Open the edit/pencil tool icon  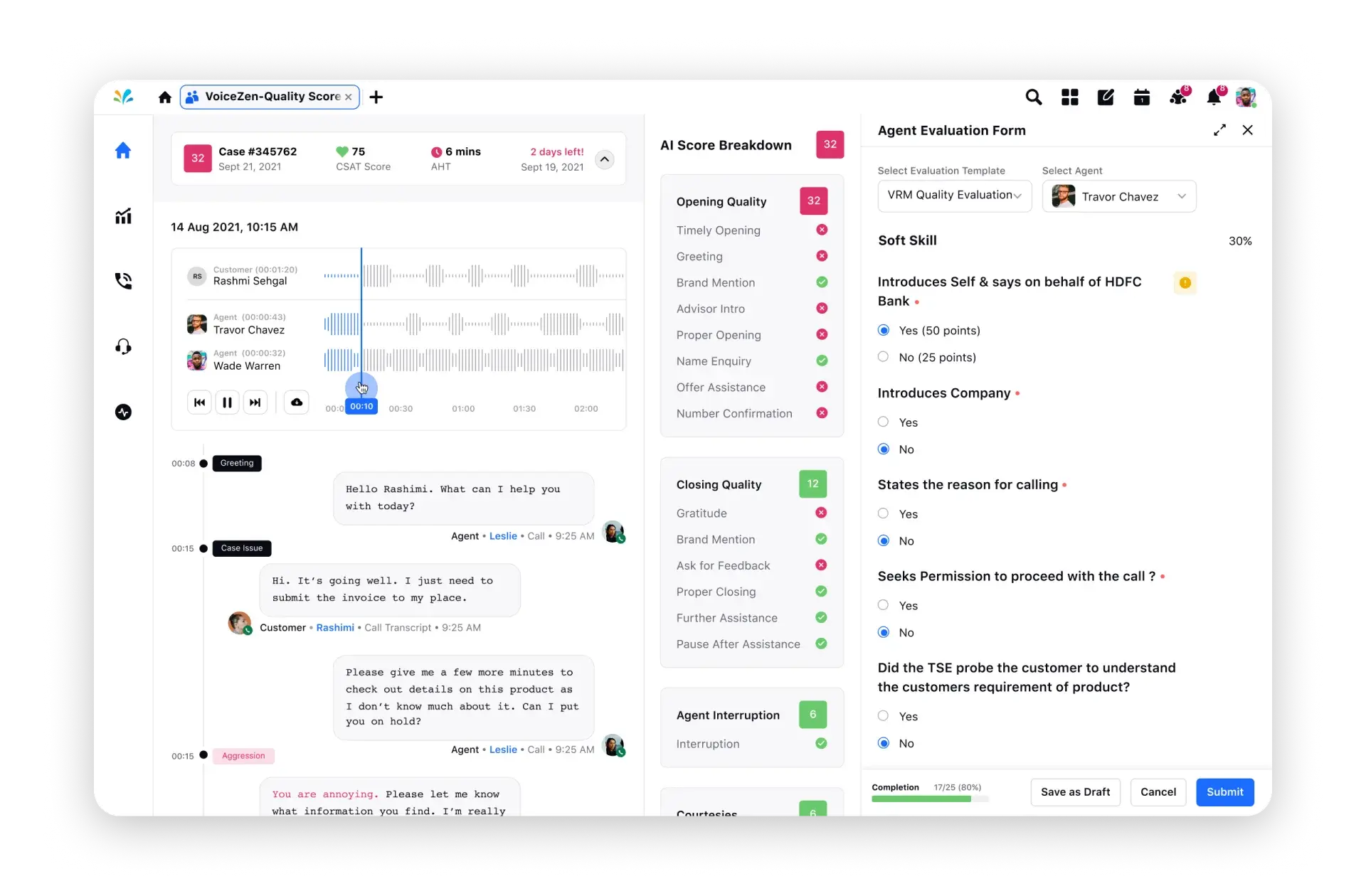pos(1106,97)
